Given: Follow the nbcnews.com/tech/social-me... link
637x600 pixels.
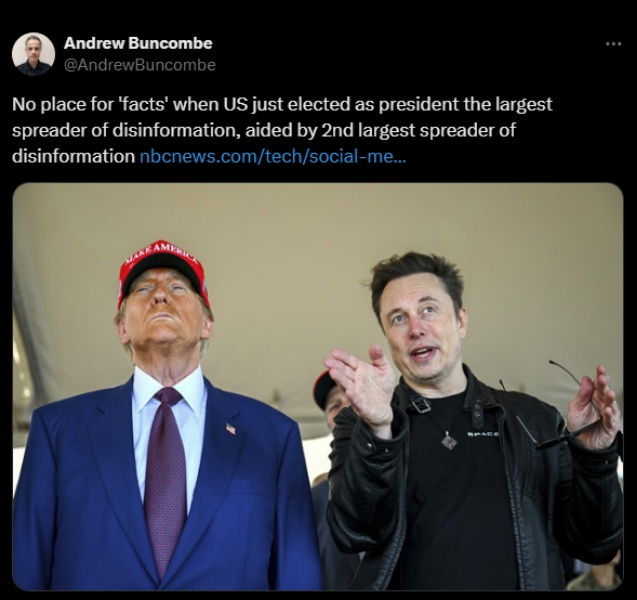Looking at the screenshot, I should click(x=273, y=156).
